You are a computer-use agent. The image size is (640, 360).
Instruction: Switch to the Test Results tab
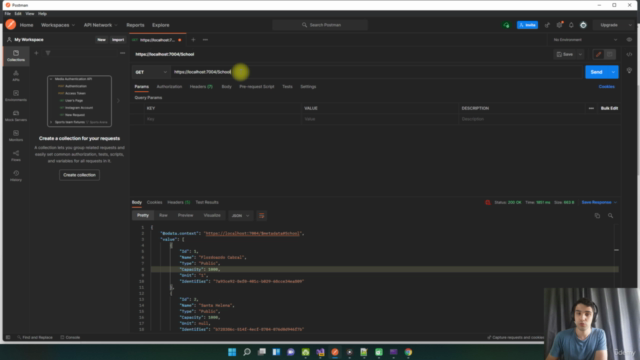tap(207, 202)
